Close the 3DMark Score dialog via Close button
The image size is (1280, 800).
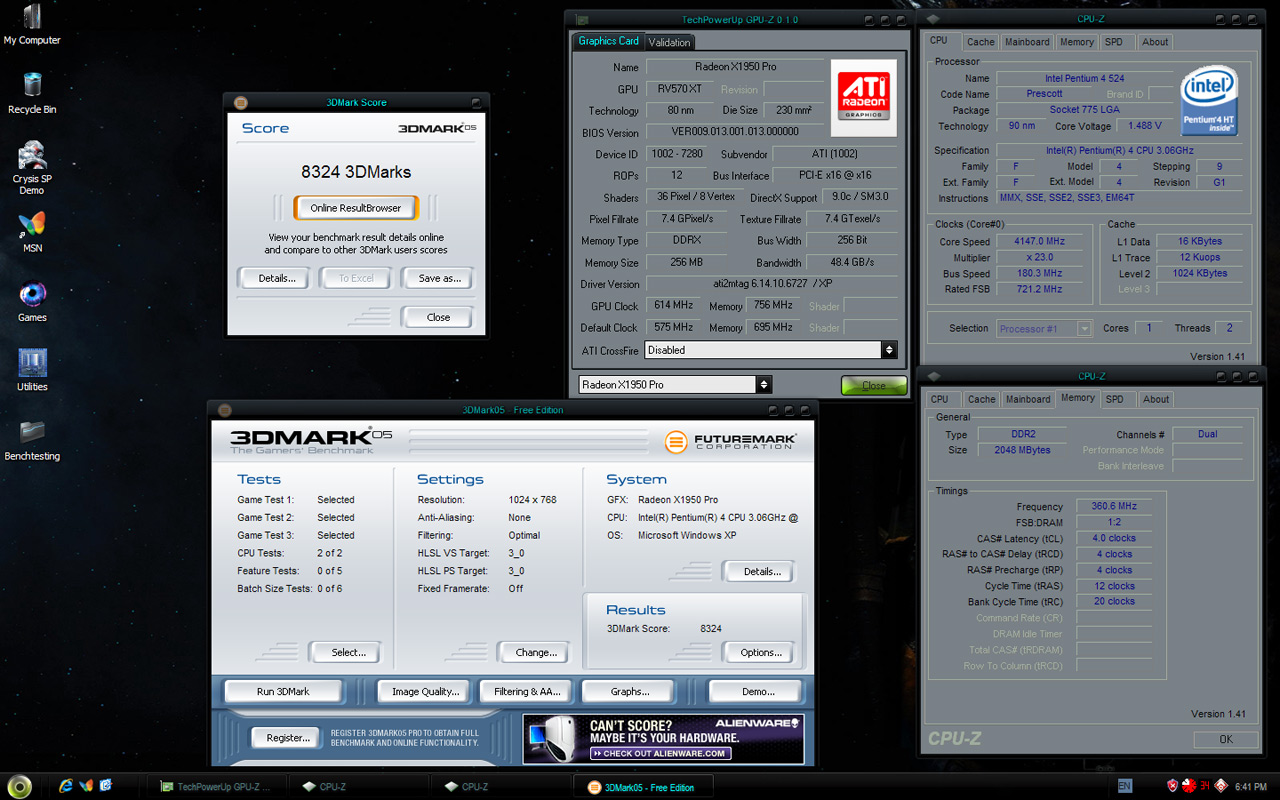438,317
